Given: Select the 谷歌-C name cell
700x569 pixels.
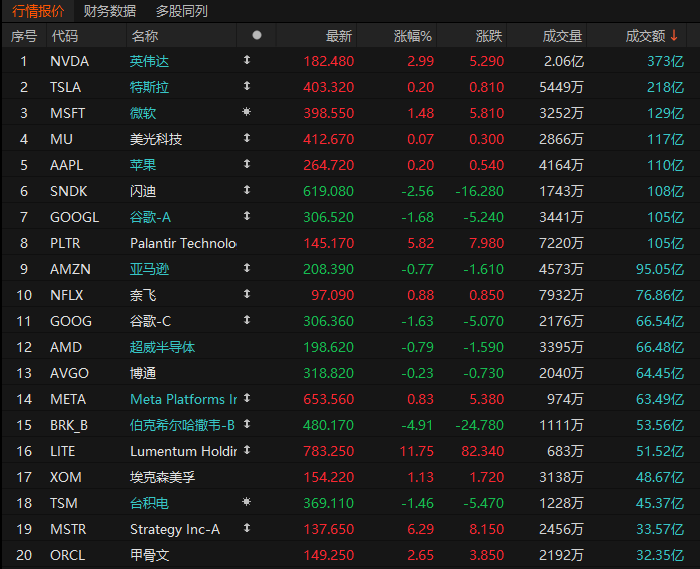Looking at the screenshot, I should click(x=150, y=321).
